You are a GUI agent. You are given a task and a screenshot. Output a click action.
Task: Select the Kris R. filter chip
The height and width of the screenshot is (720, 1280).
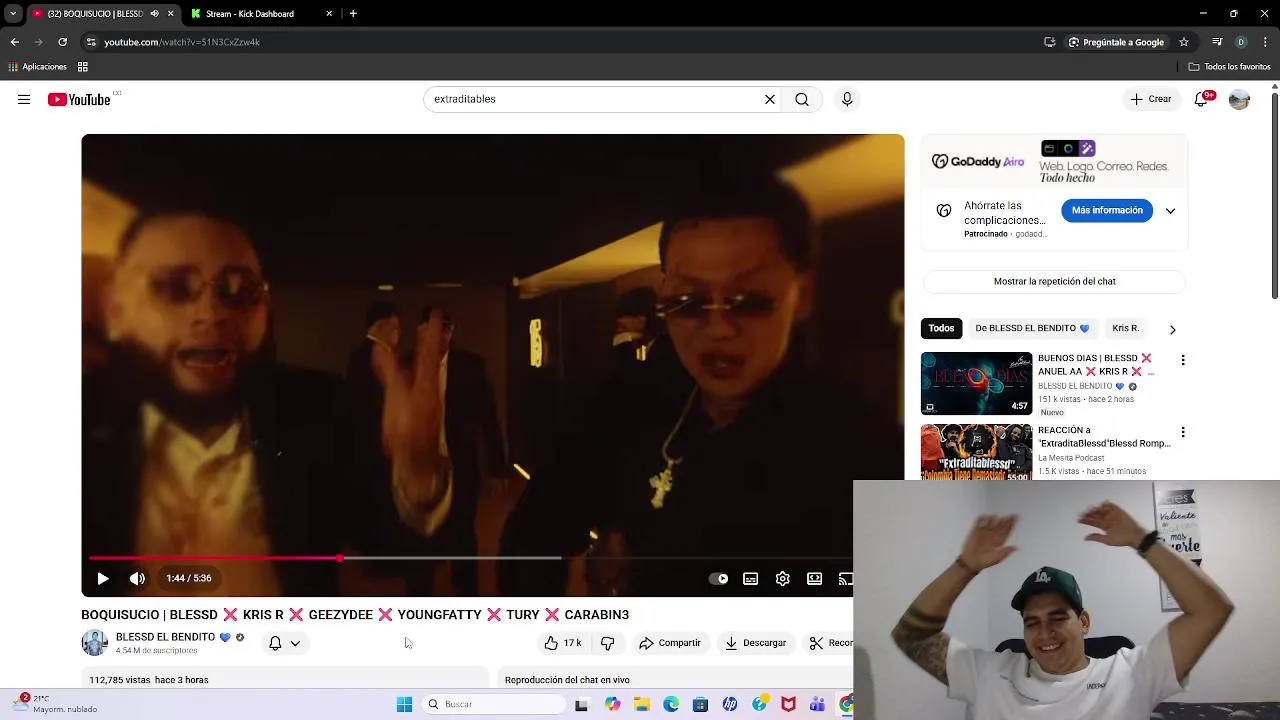pyautogui.click(x=1126, y=328)
